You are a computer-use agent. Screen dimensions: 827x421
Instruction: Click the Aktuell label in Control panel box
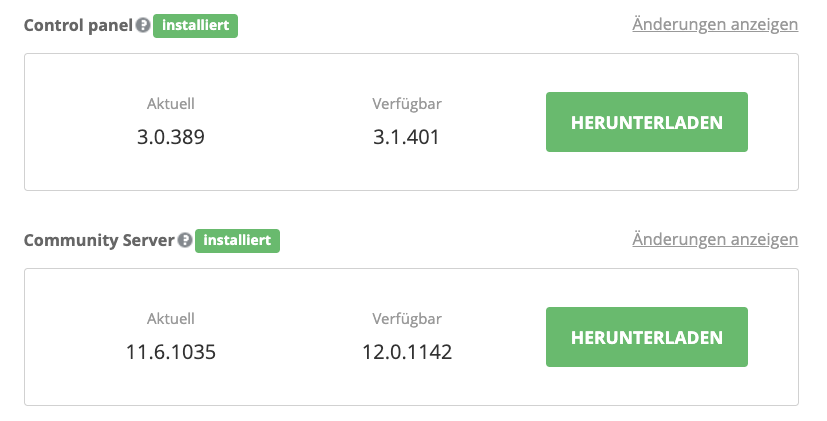[x=170, y=104]
